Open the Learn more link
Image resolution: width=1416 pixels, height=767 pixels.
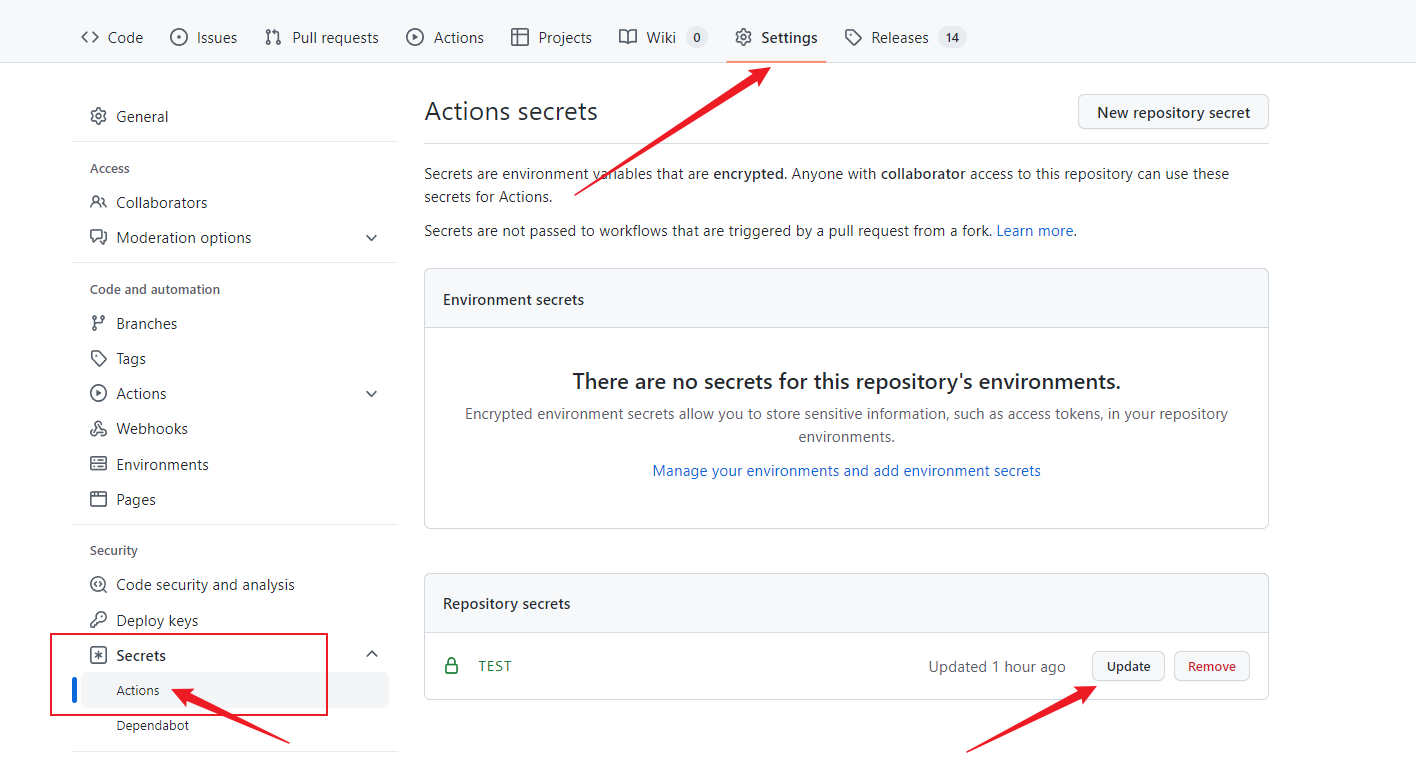[1034, 231]
